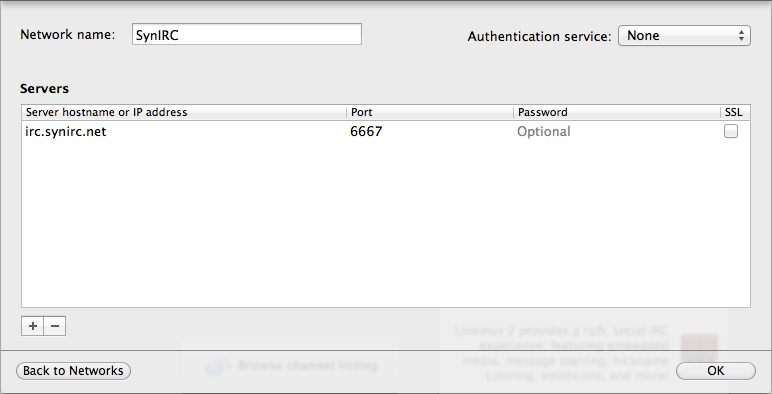Go Back to Networks
The image size is (772, 394).
[73, 371]
